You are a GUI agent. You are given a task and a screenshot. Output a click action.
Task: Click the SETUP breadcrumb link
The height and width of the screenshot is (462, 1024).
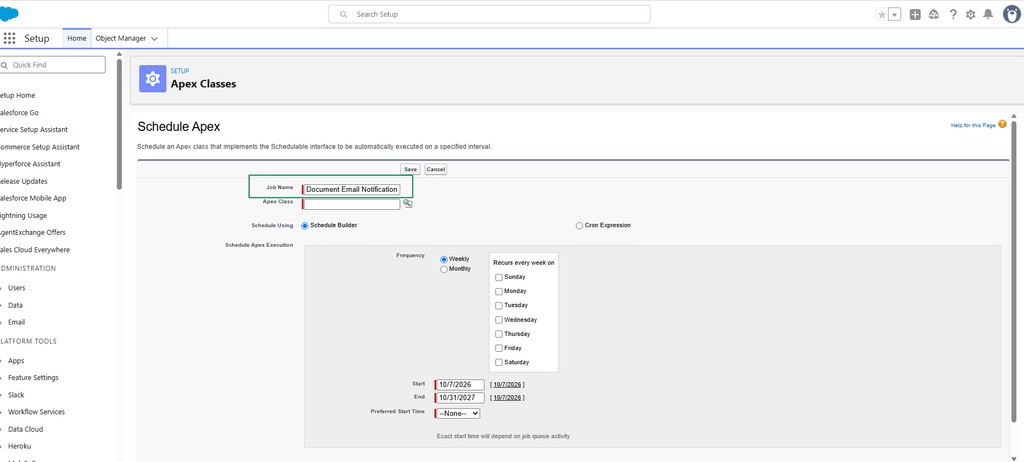[180, 71]
